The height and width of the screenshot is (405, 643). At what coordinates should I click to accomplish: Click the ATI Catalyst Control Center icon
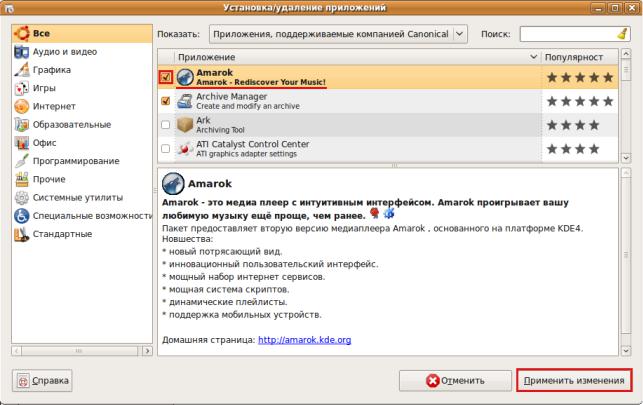(185, 148)
